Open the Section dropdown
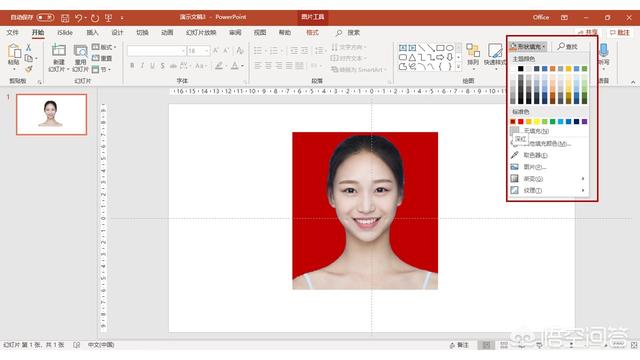 click(x=101, y=69)
